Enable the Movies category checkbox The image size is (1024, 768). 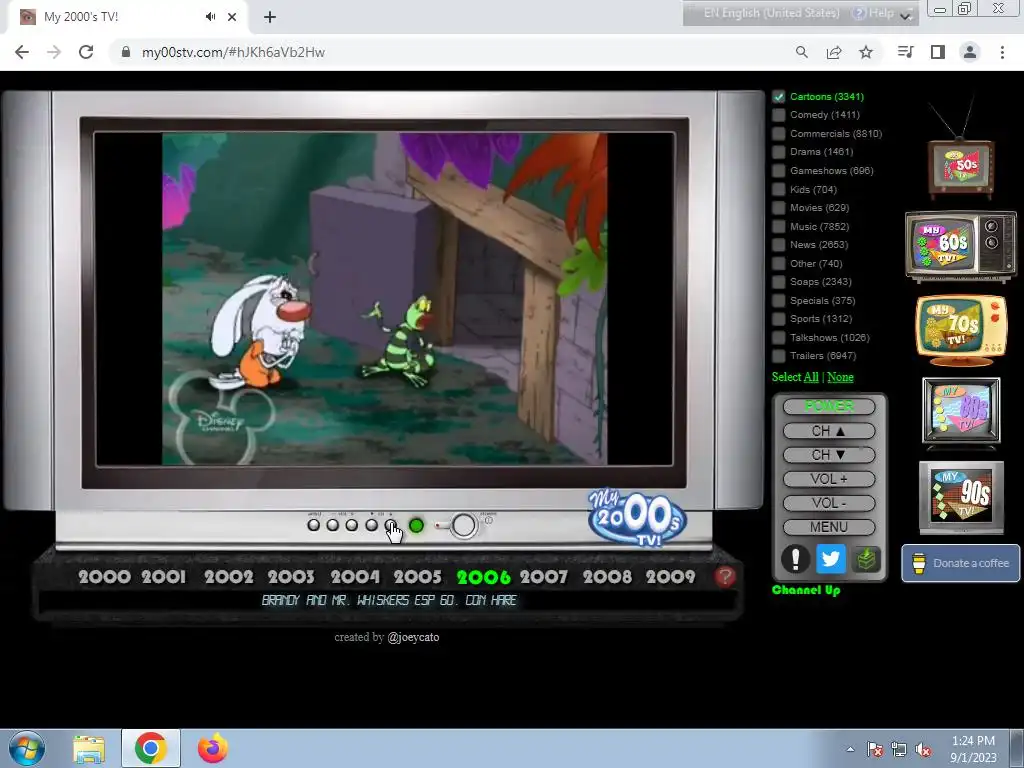778,208
